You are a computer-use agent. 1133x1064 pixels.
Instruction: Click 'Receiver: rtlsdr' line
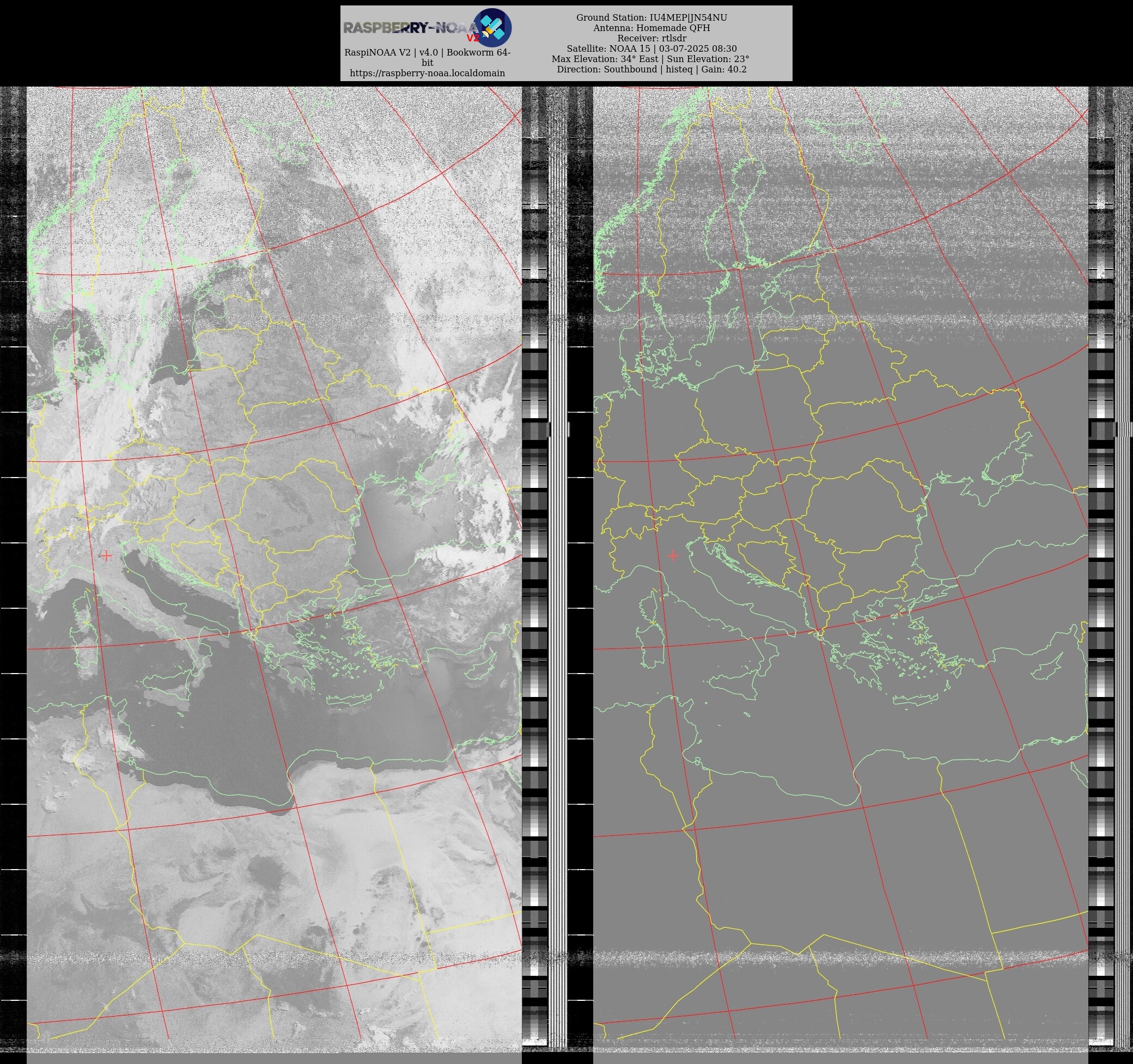(651, 38)
